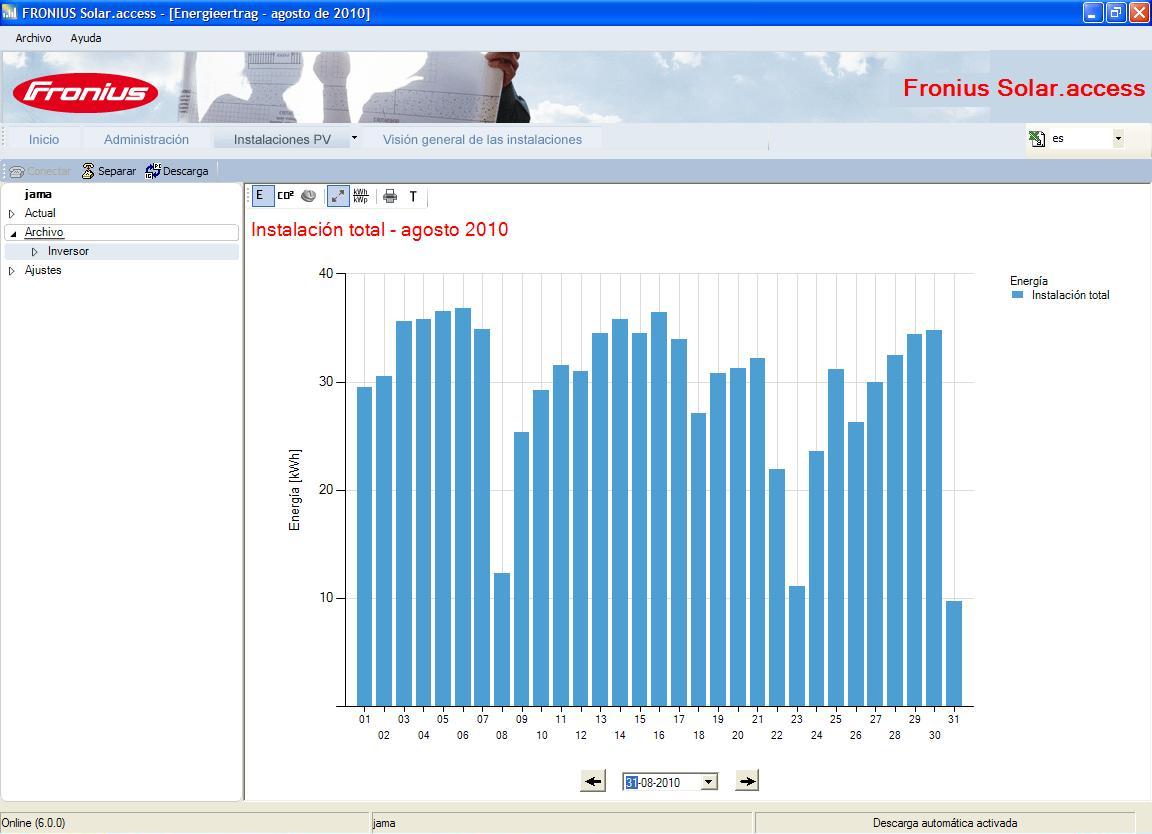Open the Instalaciones PV dropdown arrow
This screenshot has height=834, width=1152.
(354, 137)
